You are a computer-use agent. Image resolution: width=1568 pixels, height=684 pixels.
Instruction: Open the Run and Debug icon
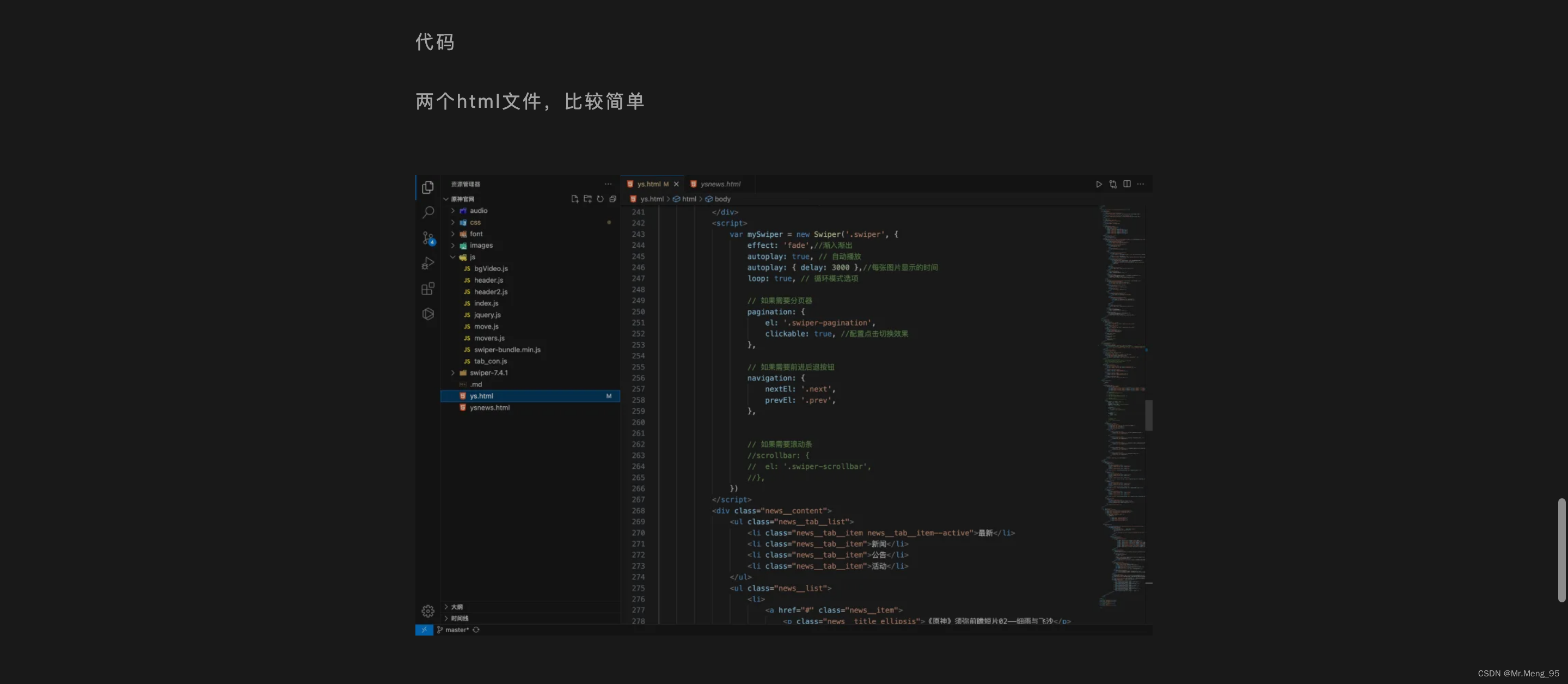click(428, 263)
